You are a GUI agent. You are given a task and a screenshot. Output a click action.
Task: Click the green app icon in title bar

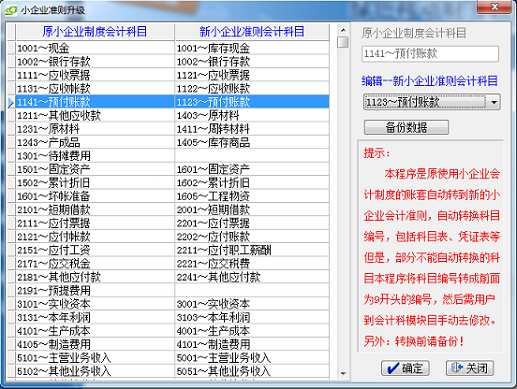coord(11,10)
